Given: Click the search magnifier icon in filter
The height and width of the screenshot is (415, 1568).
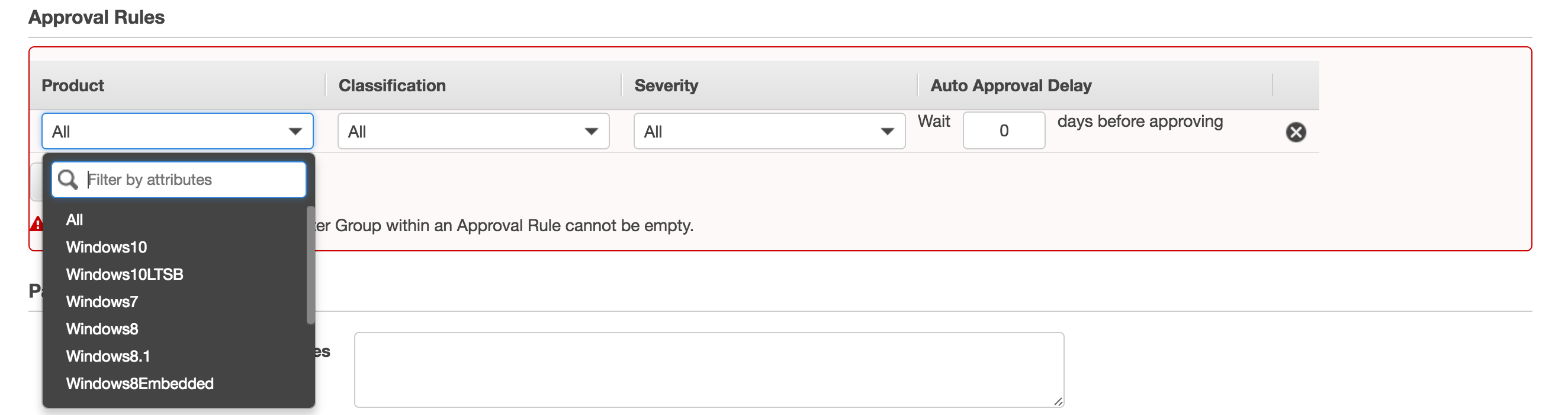Looking at the screenshot, I should (68, 179).
